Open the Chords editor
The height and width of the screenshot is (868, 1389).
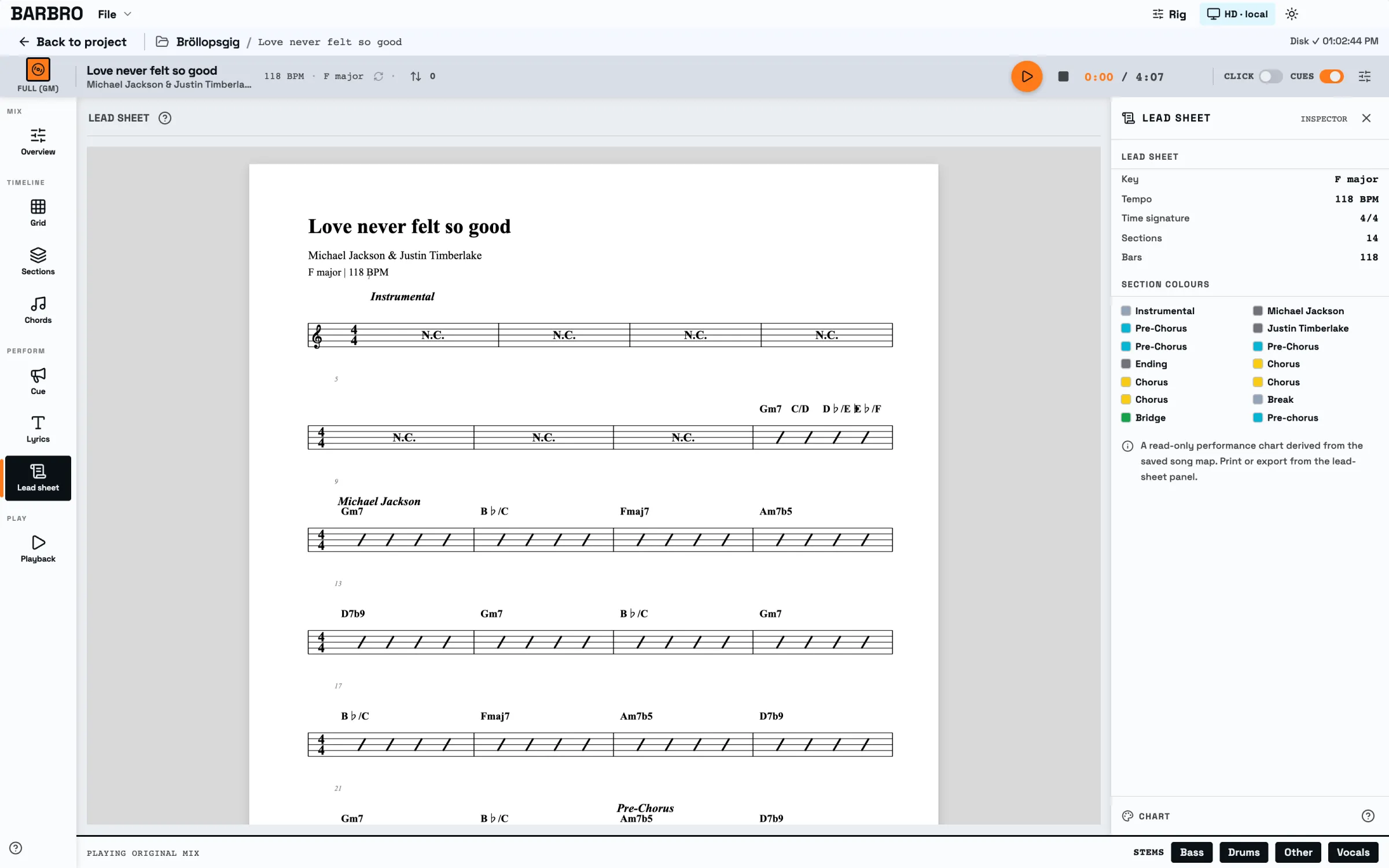click(38, 310)
